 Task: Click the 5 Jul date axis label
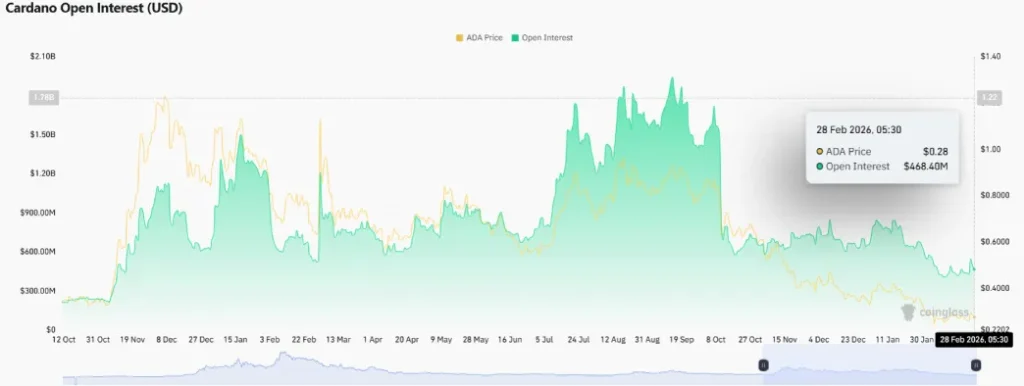[x=544, y=340]
